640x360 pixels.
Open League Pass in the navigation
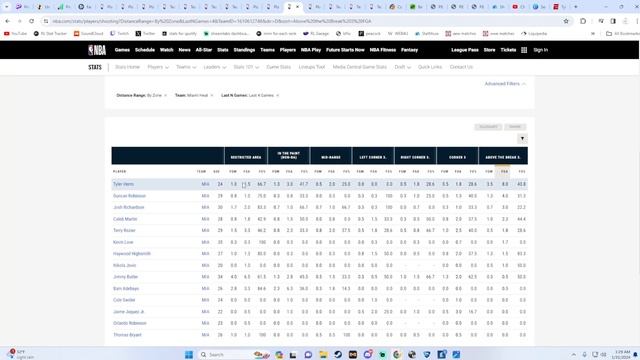(x=465, y=50)
